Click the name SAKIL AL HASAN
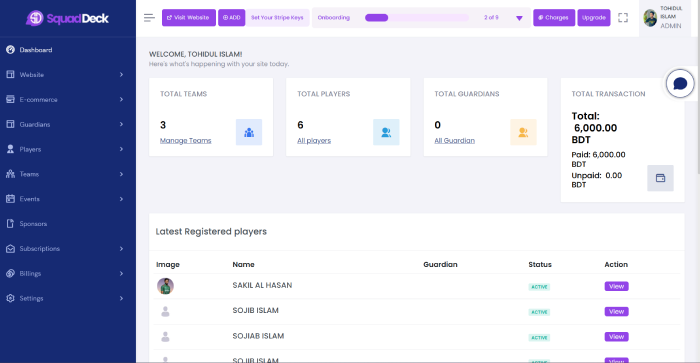 (x=262, y=285)
